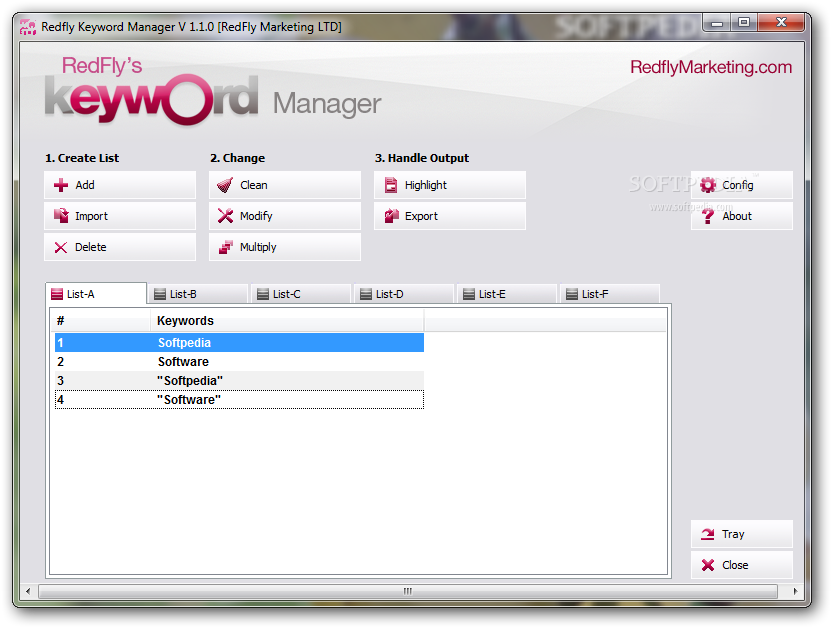The width and height of the screenshot is (832, 628).
Task: Click the horizontal scrollbar thumb
Action: [408, 591]
